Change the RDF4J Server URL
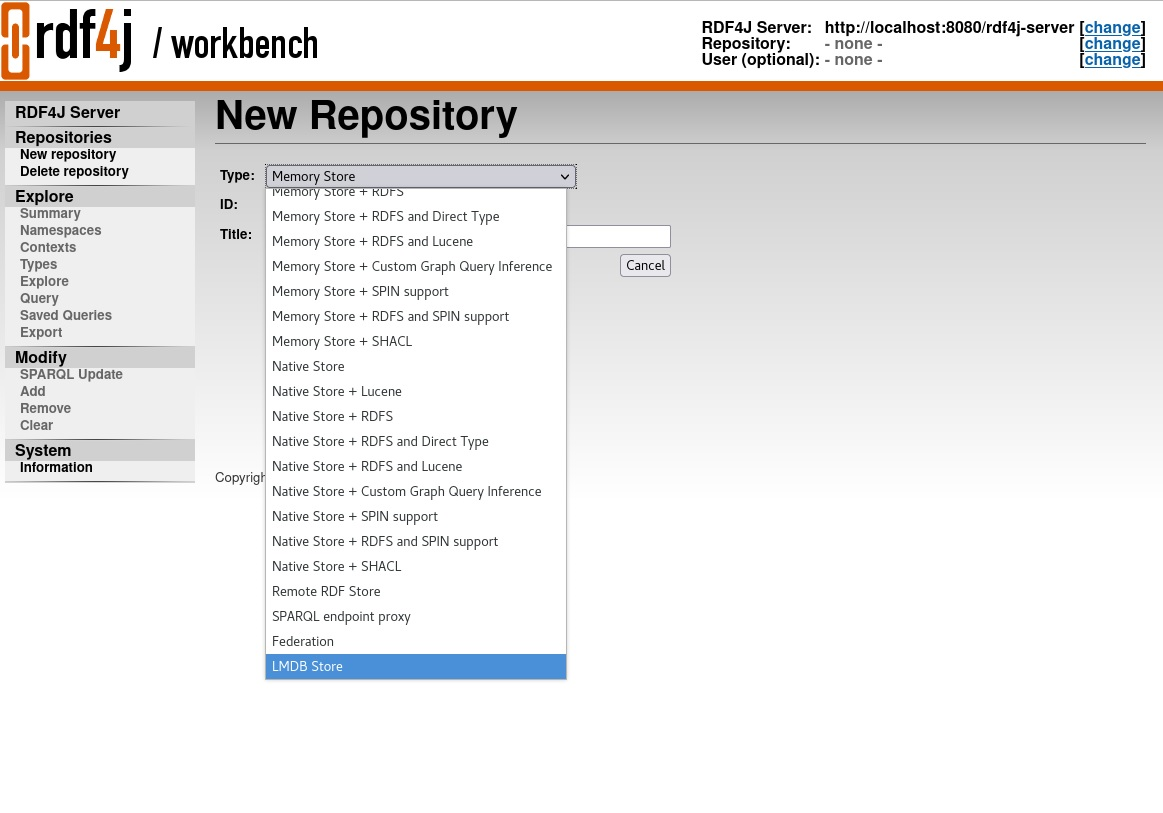 1112,27
